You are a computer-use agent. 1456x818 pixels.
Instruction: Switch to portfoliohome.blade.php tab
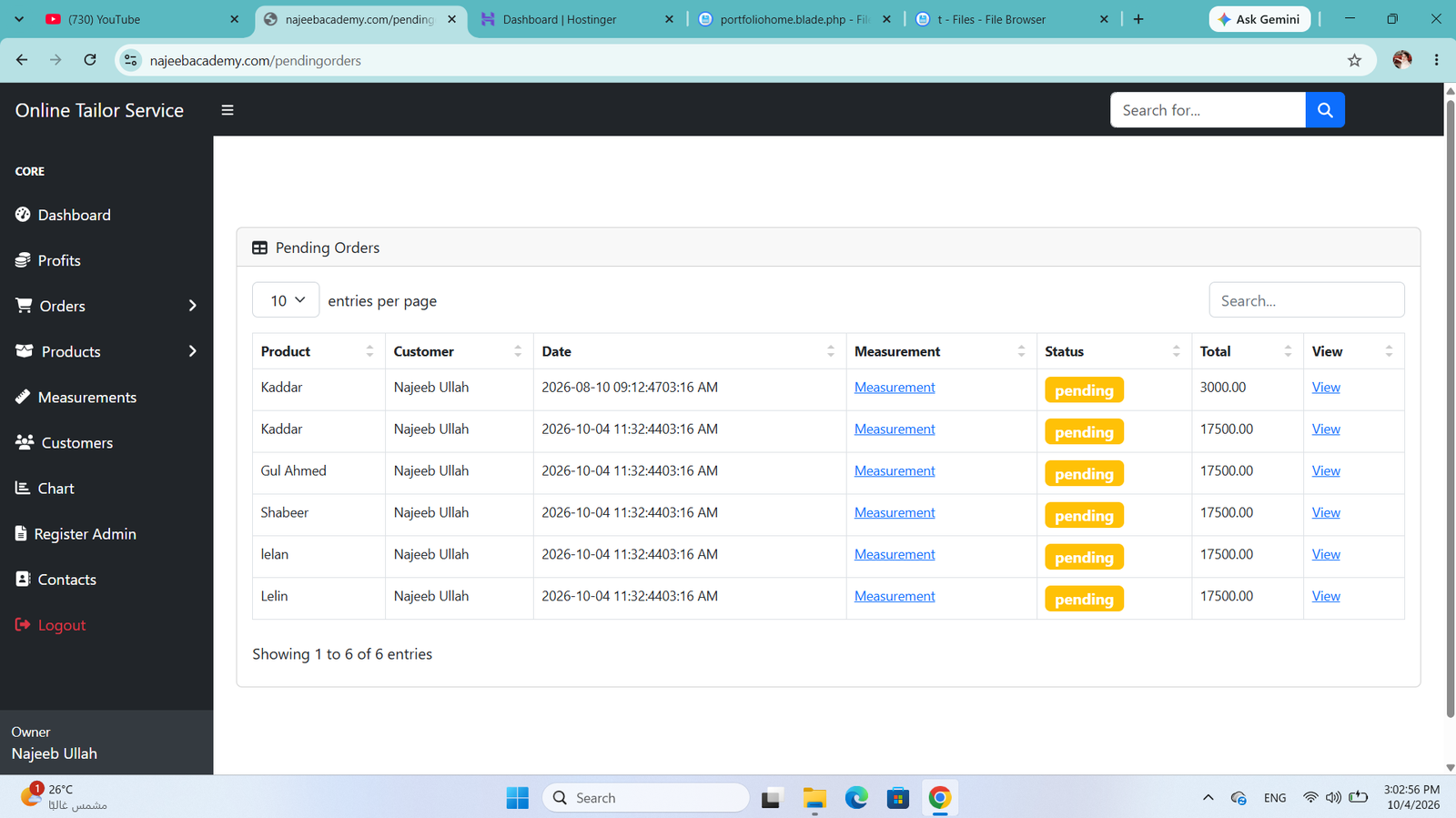[x=792, y=19]
